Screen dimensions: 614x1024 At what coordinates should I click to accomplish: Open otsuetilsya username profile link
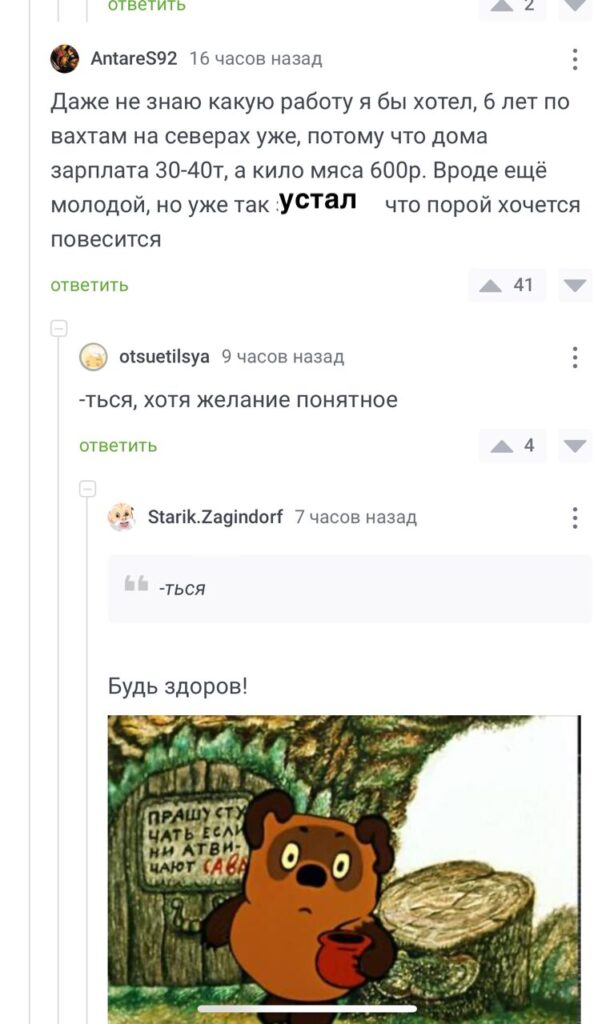tap(164, 357)
